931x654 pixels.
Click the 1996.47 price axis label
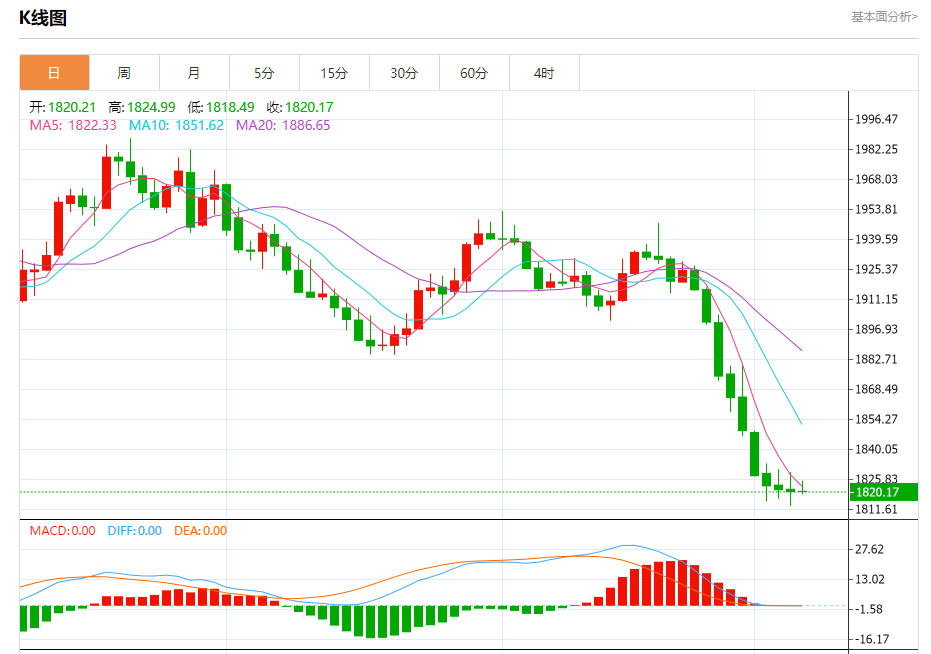[876, 119]
